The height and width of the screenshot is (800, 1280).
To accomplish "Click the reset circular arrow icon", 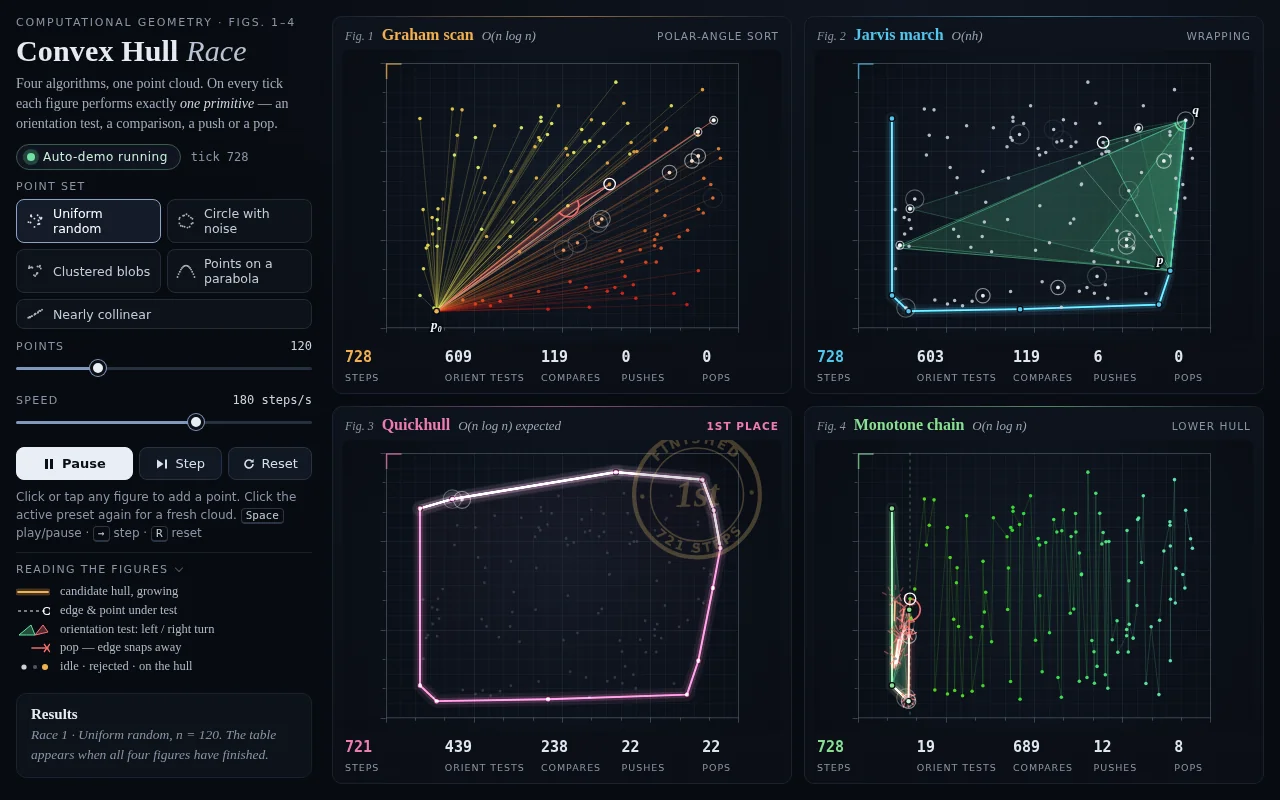I will click(x=249, y=464).
